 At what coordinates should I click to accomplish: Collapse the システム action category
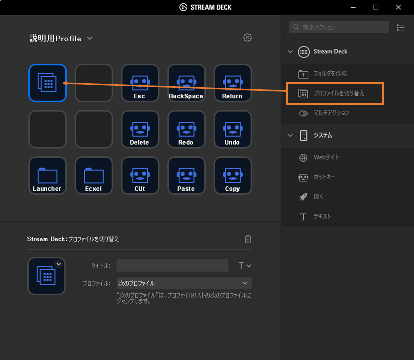pos(290,135)
